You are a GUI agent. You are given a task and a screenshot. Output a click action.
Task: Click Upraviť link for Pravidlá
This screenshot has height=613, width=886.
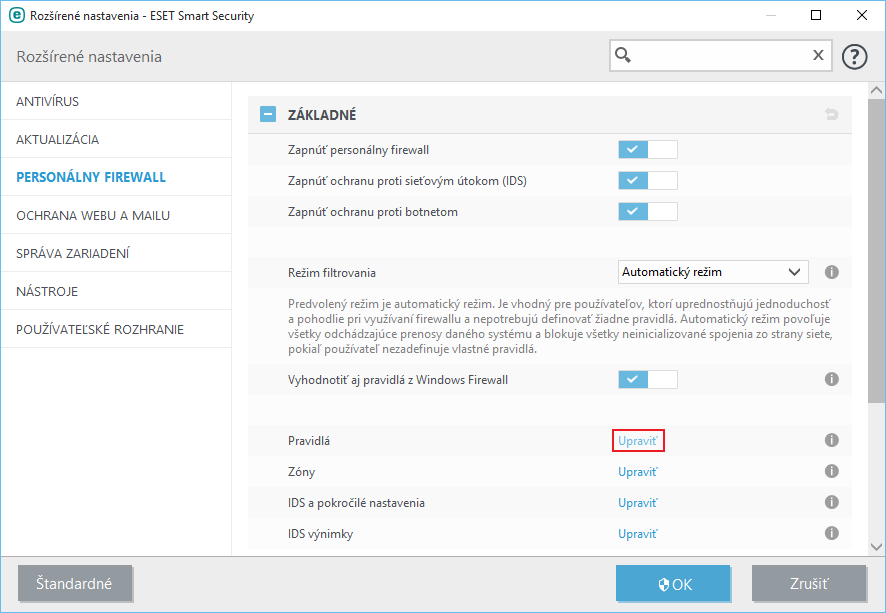[638, 441]
